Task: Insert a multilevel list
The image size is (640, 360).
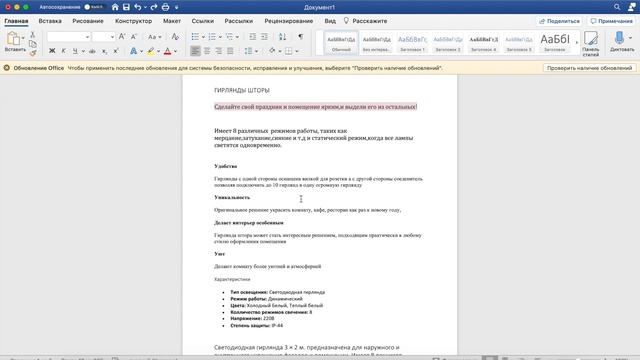Action: point(229,37)
